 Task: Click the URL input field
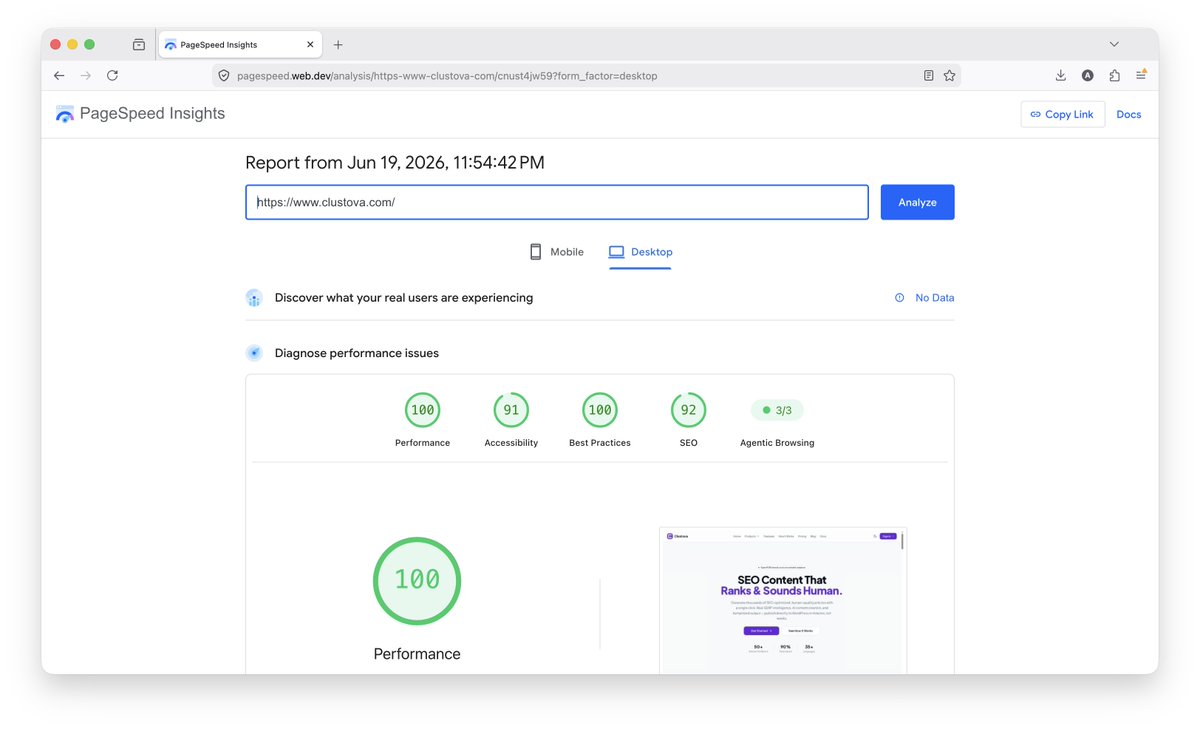coord(557,202)
